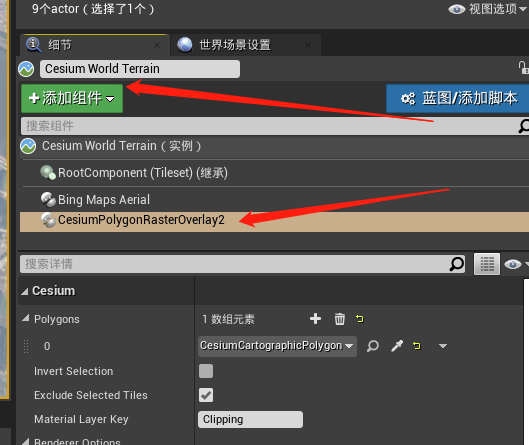Click the 1 数组元素 label

tap(228, 319)
